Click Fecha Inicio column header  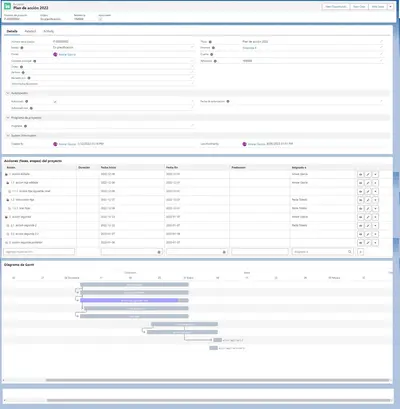click(108, 167)
